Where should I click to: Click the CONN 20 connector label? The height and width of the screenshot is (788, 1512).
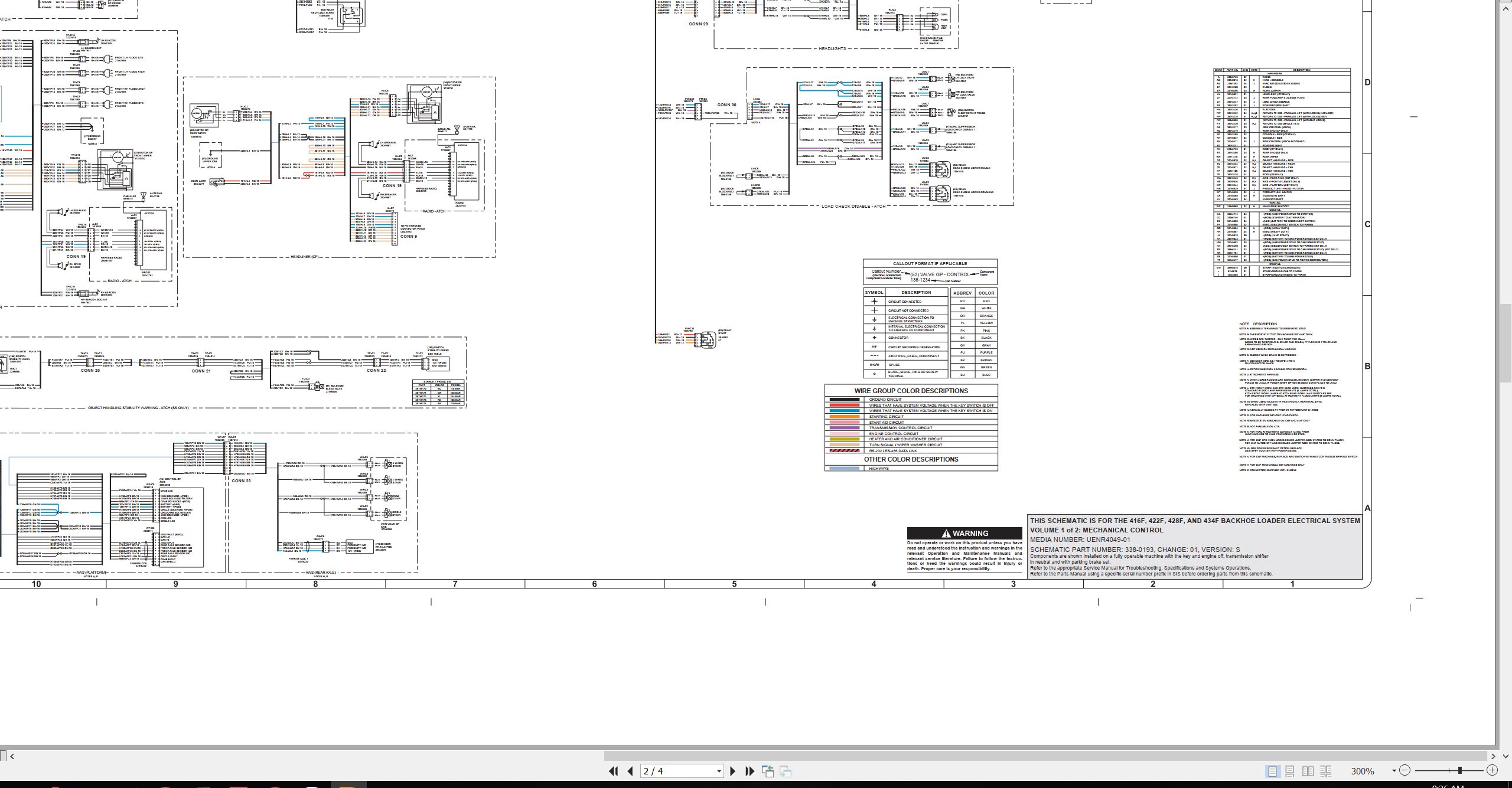[x=90, y=371]
